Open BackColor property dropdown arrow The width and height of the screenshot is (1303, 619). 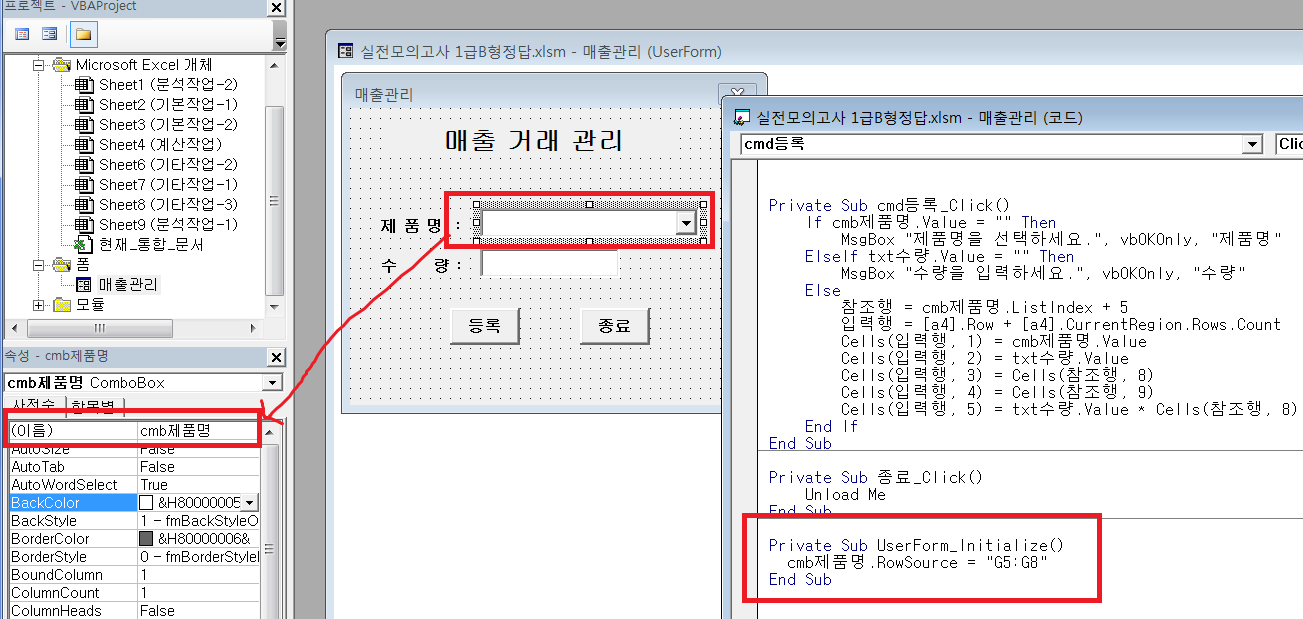click(x=249, y=503)
